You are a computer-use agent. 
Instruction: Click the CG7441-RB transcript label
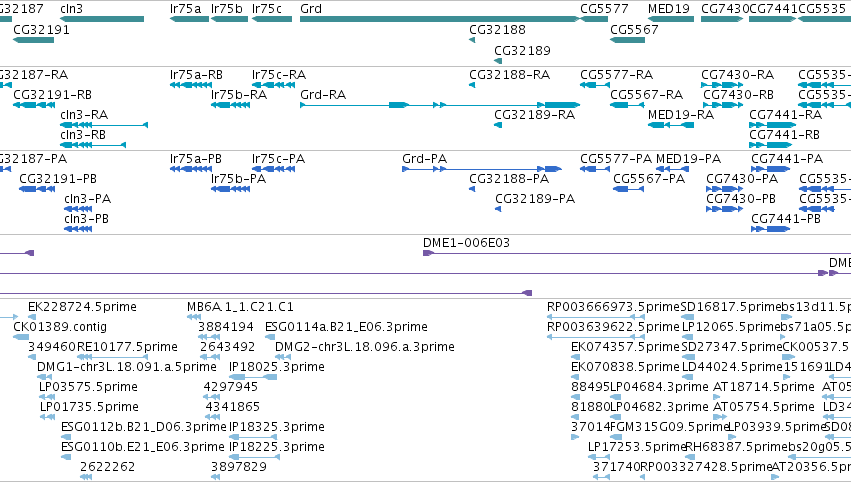pos(784,135)
